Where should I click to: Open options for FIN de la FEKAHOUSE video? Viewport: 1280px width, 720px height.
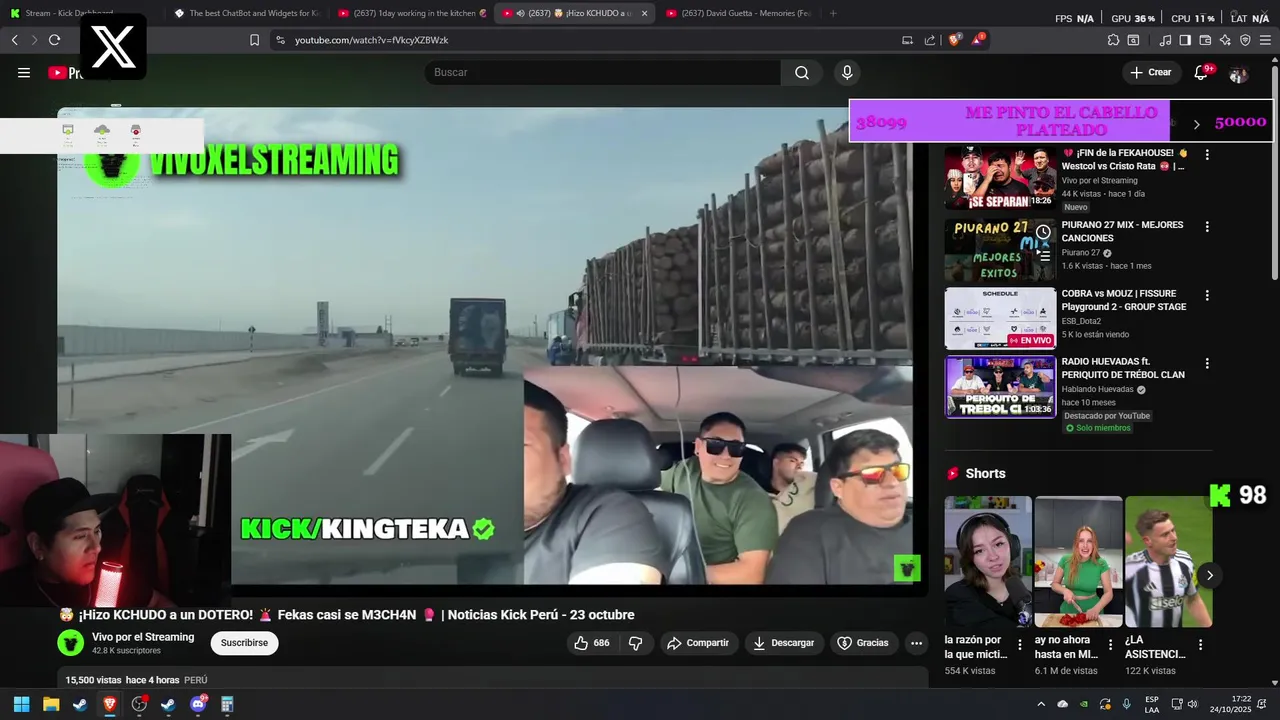[x=1207, y=155]
